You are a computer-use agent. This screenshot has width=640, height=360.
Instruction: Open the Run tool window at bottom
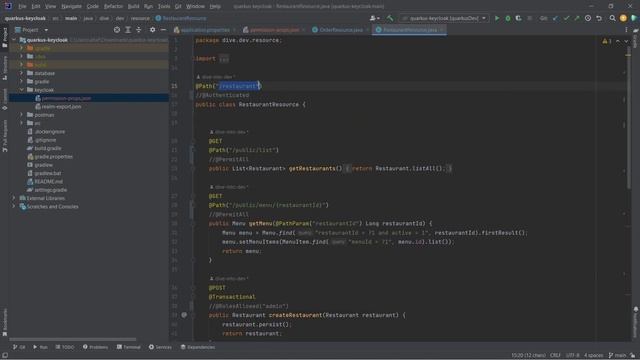40,347
